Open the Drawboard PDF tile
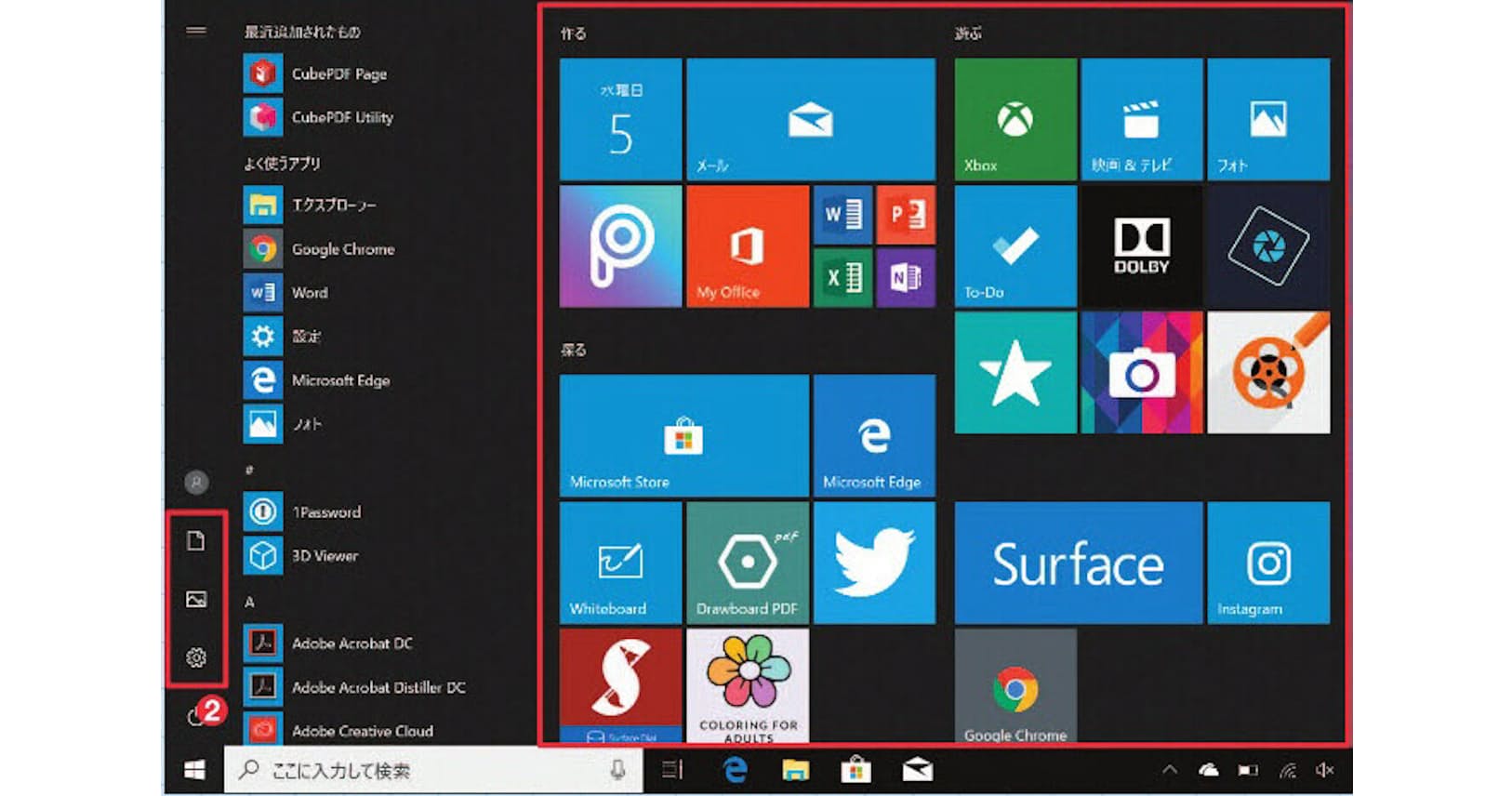Image resolution: width=1512 pixels, height=796 pixels. pos(747,563)
